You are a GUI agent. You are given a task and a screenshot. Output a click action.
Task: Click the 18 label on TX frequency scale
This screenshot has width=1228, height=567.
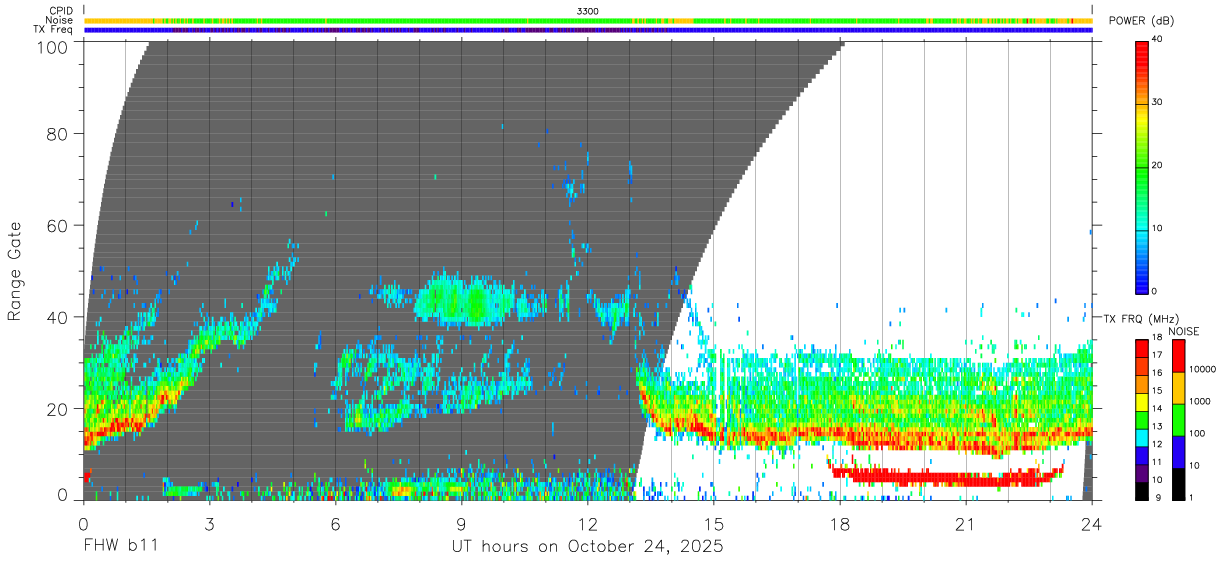tap(1155, 339)
